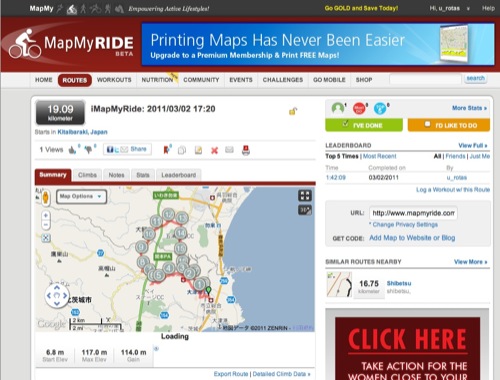Click the green start pin on the map

coord(208,290)
